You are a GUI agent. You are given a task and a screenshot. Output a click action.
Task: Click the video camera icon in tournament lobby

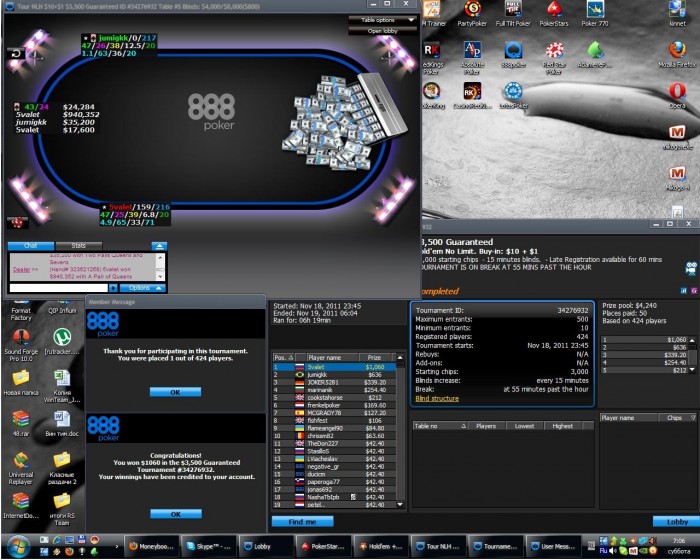pos(691,268)
